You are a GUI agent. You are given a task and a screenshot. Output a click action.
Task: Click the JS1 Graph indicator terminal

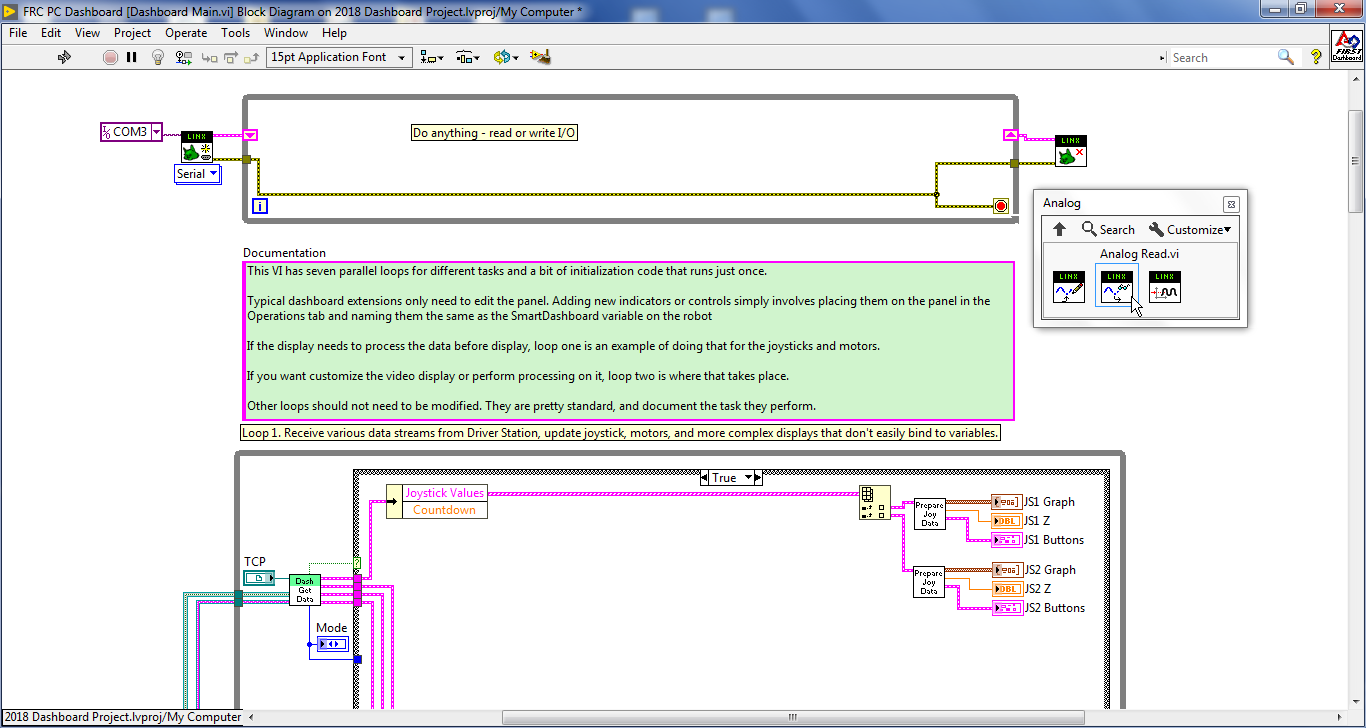1006,502
